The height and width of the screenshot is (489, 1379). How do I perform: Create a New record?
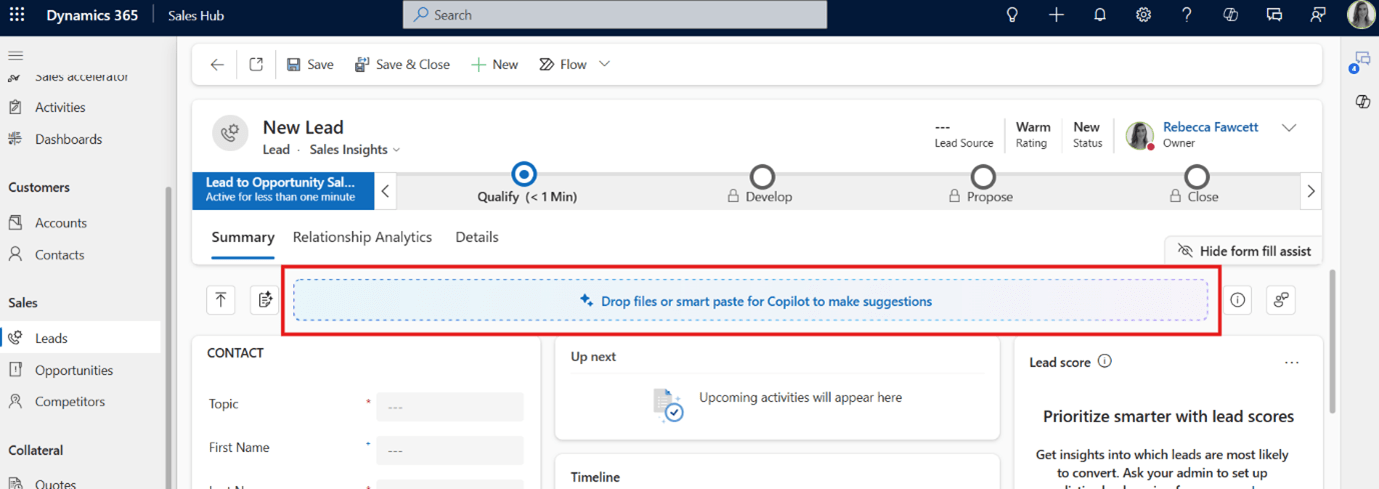494,64
